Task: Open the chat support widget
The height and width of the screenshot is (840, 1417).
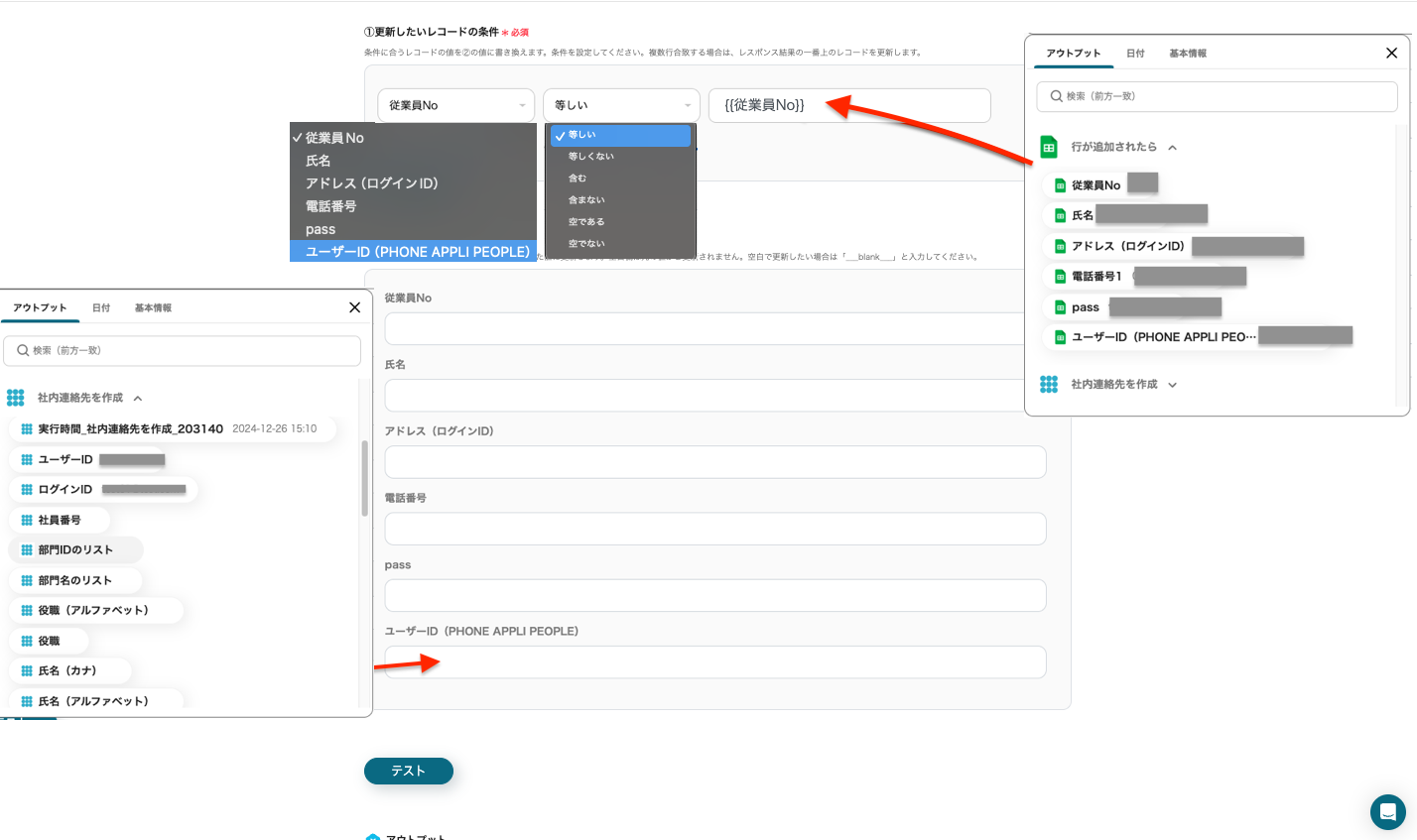Action: point(1387,812)
